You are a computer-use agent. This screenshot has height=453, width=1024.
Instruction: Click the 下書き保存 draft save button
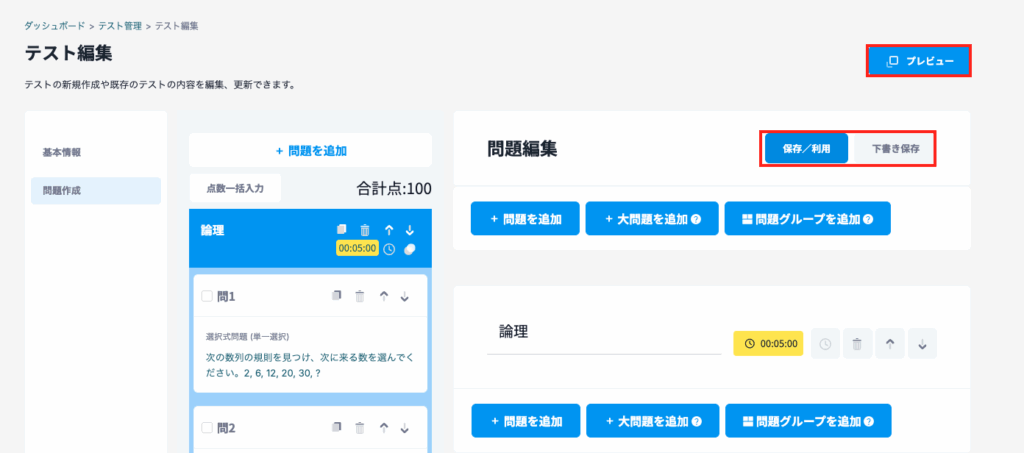(895, 148)
